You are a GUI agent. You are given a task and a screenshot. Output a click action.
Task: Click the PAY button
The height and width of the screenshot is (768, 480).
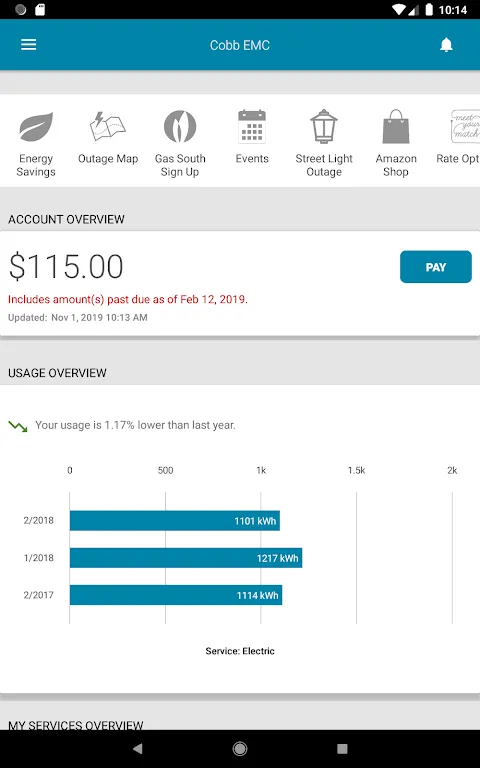[x=435, y=267]
